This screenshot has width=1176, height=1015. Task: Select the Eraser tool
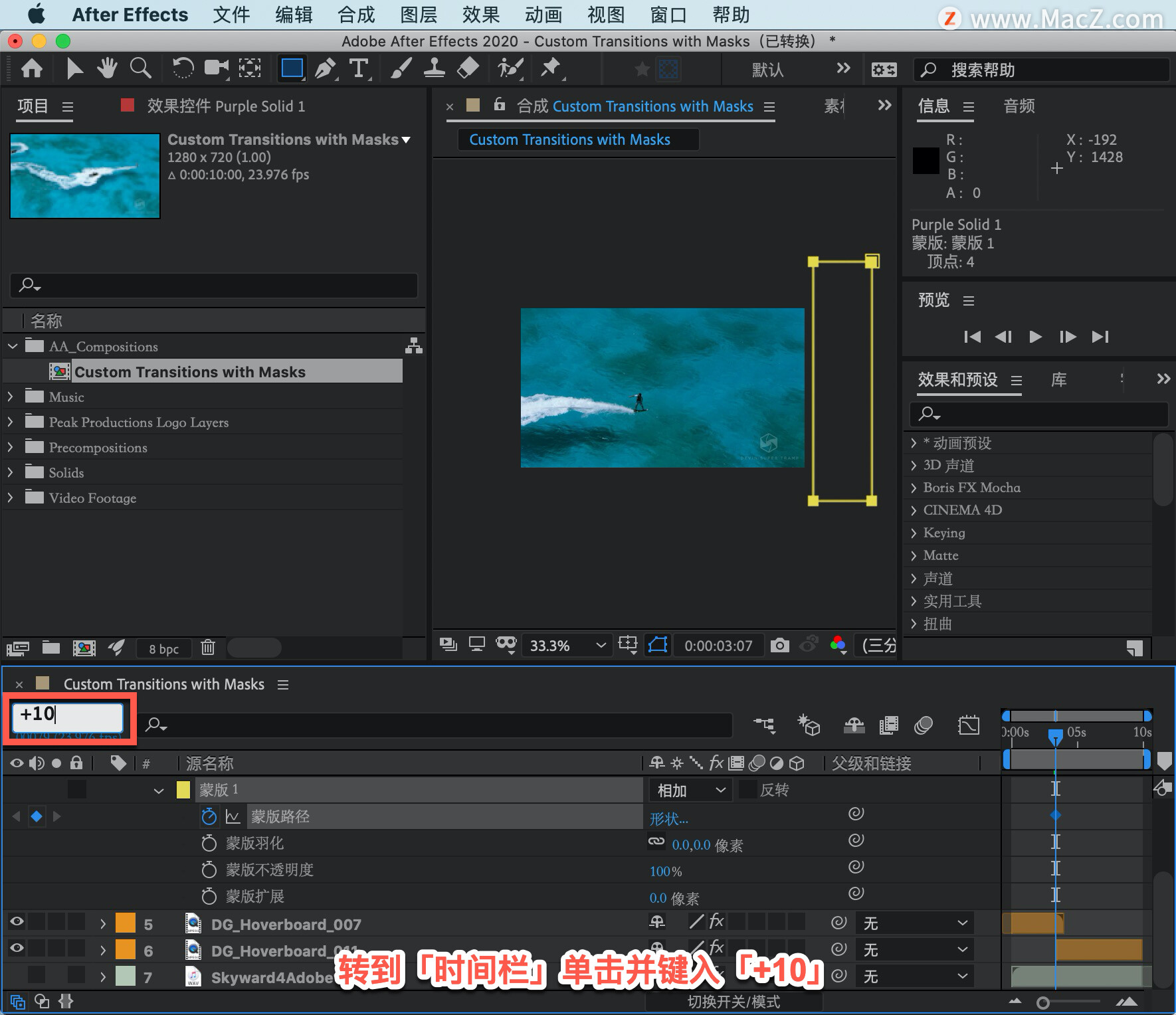(468, 68)
